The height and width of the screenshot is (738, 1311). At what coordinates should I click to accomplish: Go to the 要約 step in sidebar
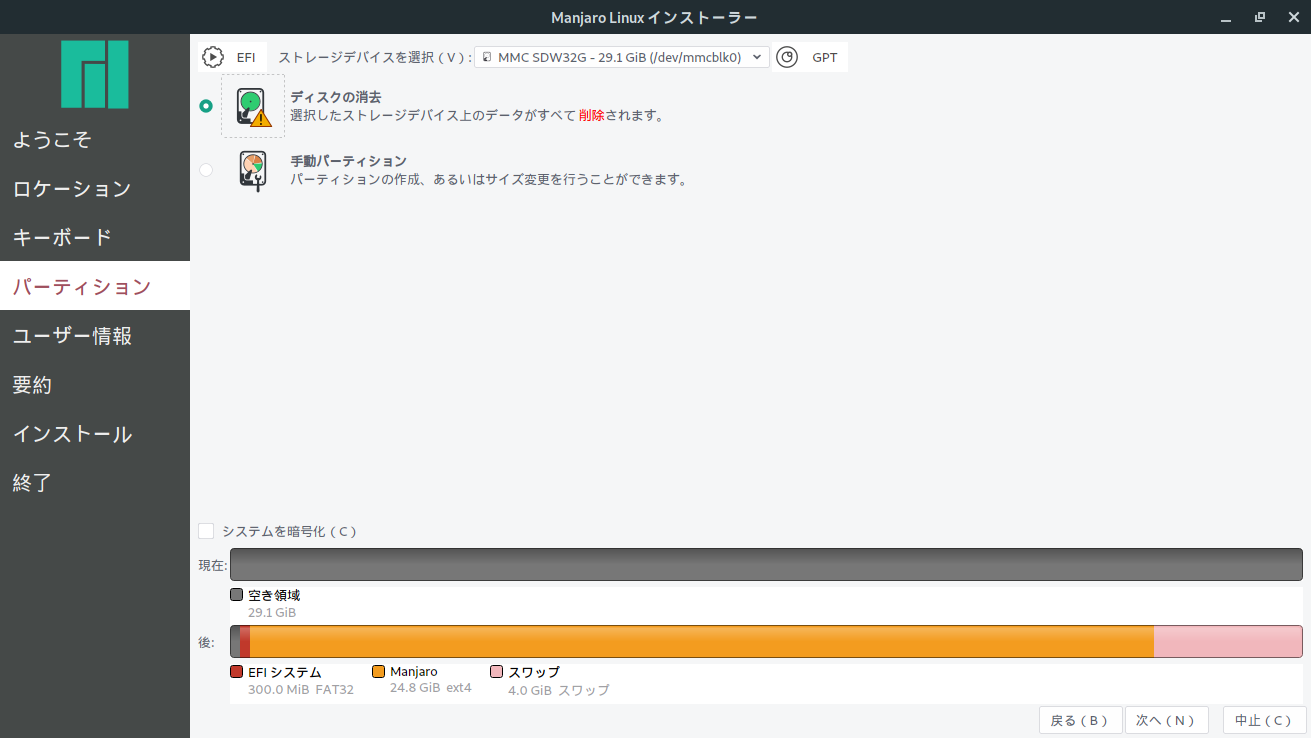tap(95, 384)
